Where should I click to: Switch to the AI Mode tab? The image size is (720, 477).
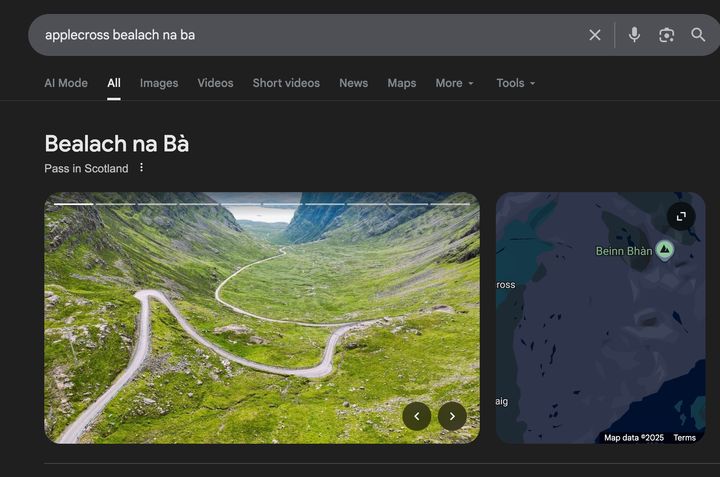click(x=66, y=83)
